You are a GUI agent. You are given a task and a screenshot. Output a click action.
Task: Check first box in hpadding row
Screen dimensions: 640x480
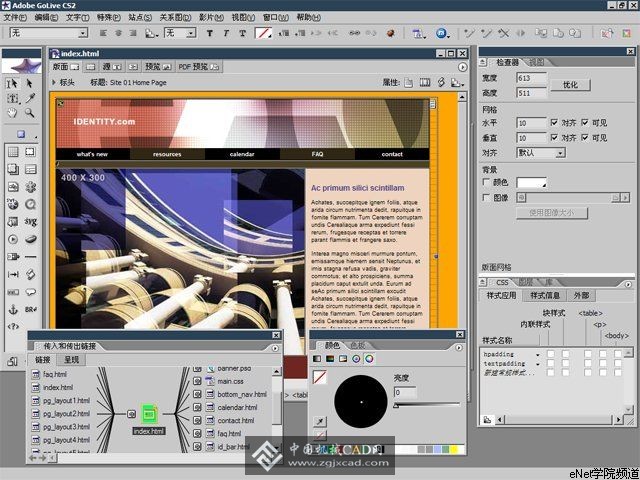(551, 354)
